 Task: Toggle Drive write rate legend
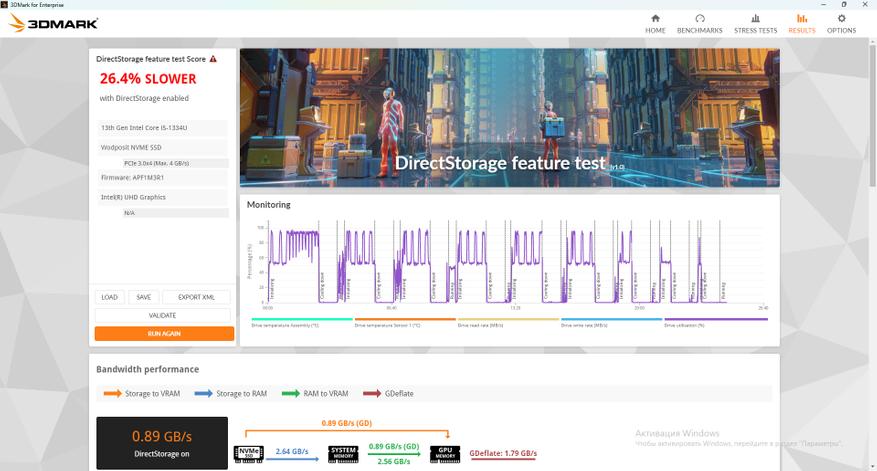point(611,322)
